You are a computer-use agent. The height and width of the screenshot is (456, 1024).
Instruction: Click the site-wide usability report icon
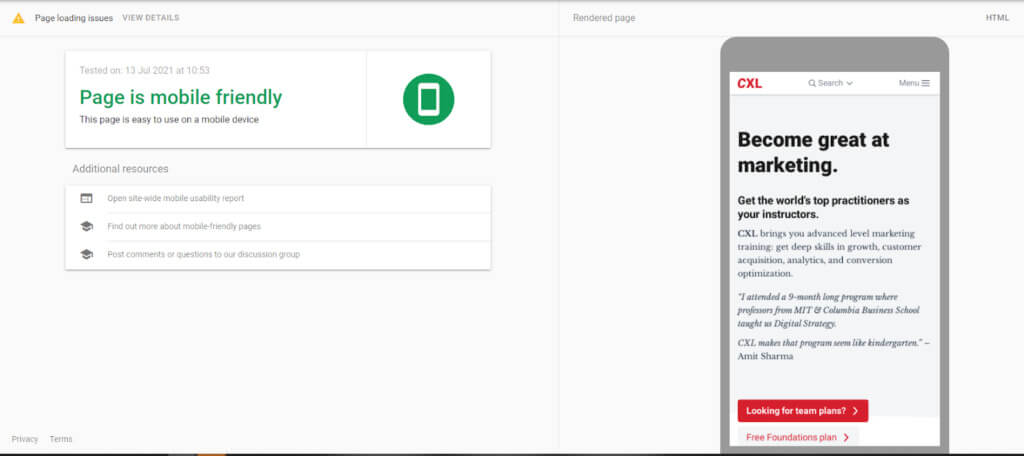click(86, 199)
